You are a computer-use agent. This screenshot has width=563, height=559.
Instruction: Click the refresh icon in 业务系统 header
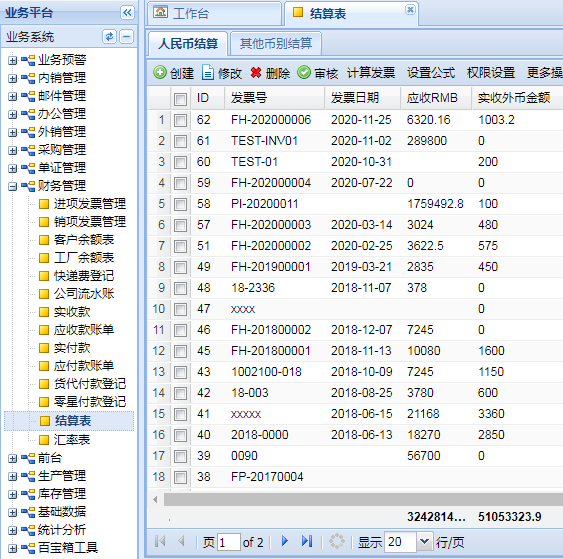(109, 37)
